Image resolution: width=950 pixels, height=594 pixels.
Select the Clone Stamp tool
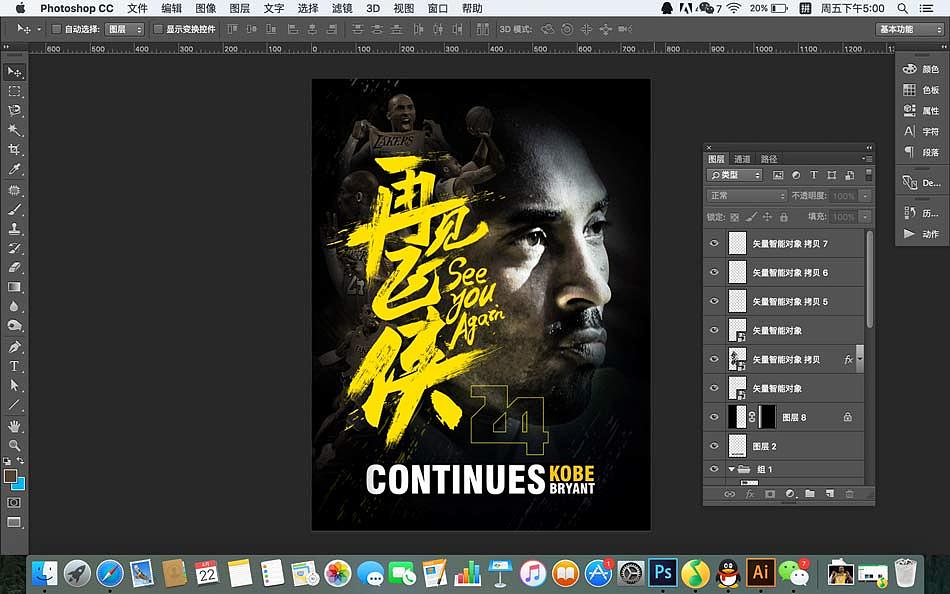tap(15, 229)
